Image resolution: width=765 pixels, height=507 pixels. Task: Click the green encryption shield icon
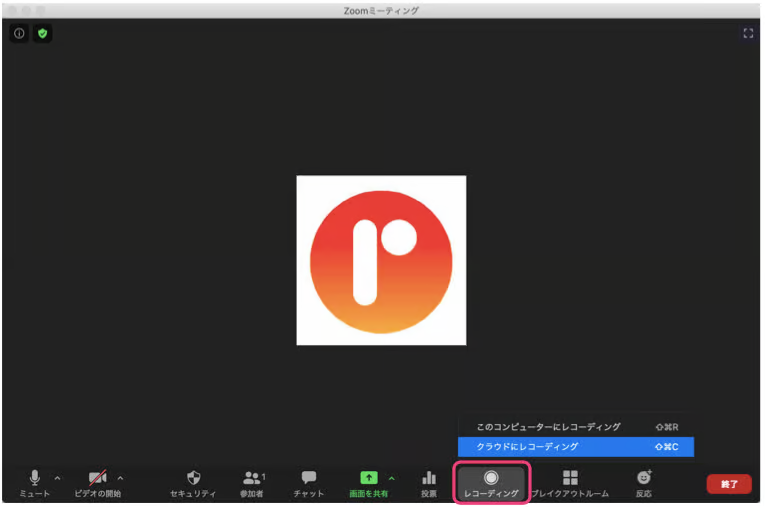(42, 34)
